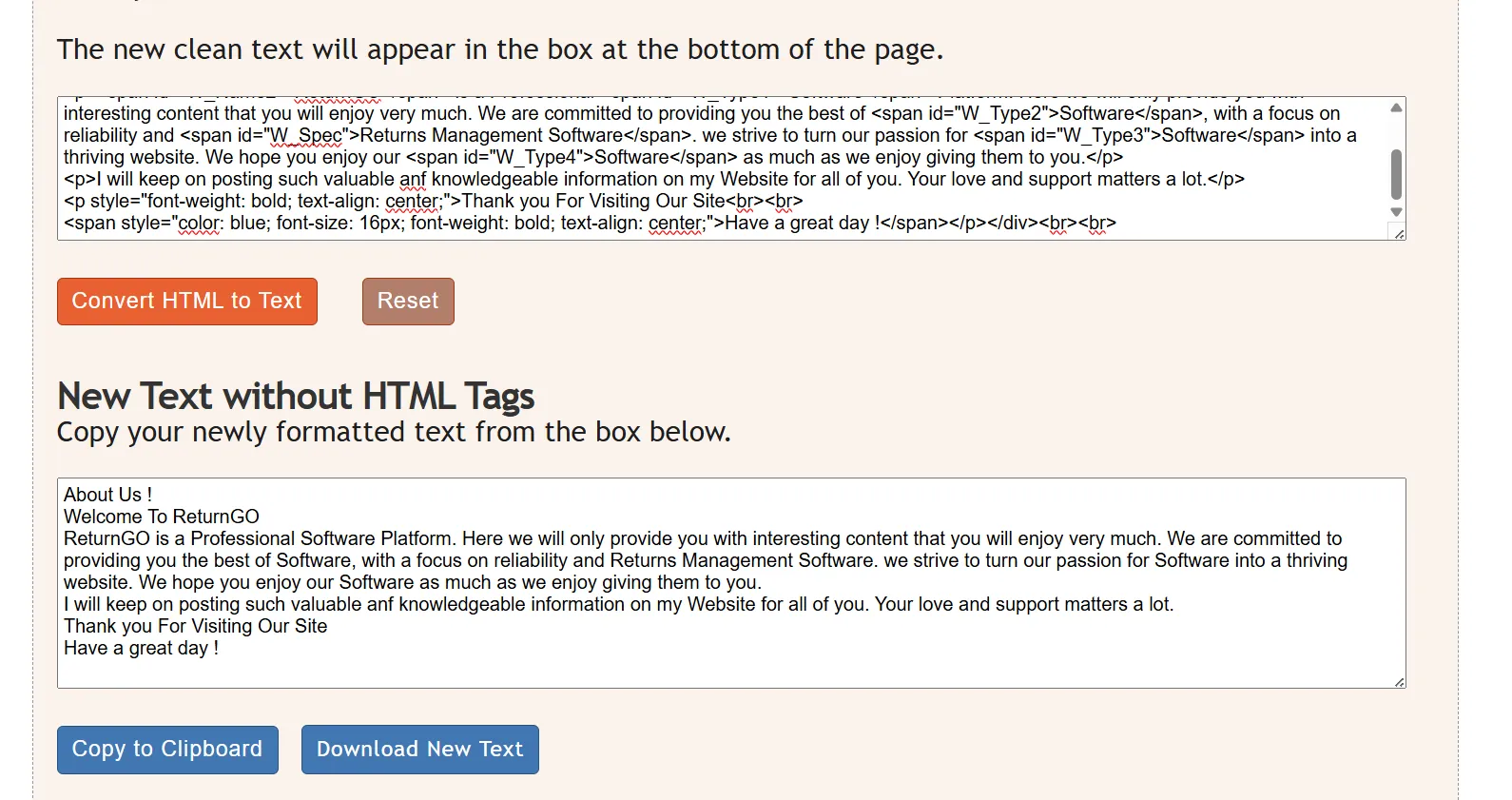Click the 'About Us !' line in output

107,495
